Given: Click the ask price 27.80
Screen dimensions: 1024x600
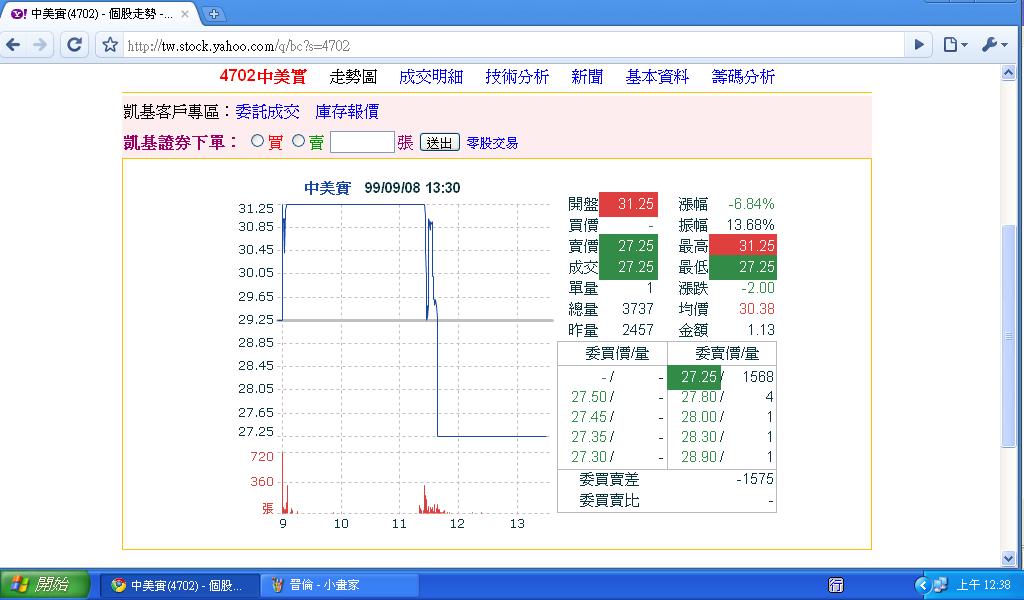Looking at the screenshot, I should 698,397.
